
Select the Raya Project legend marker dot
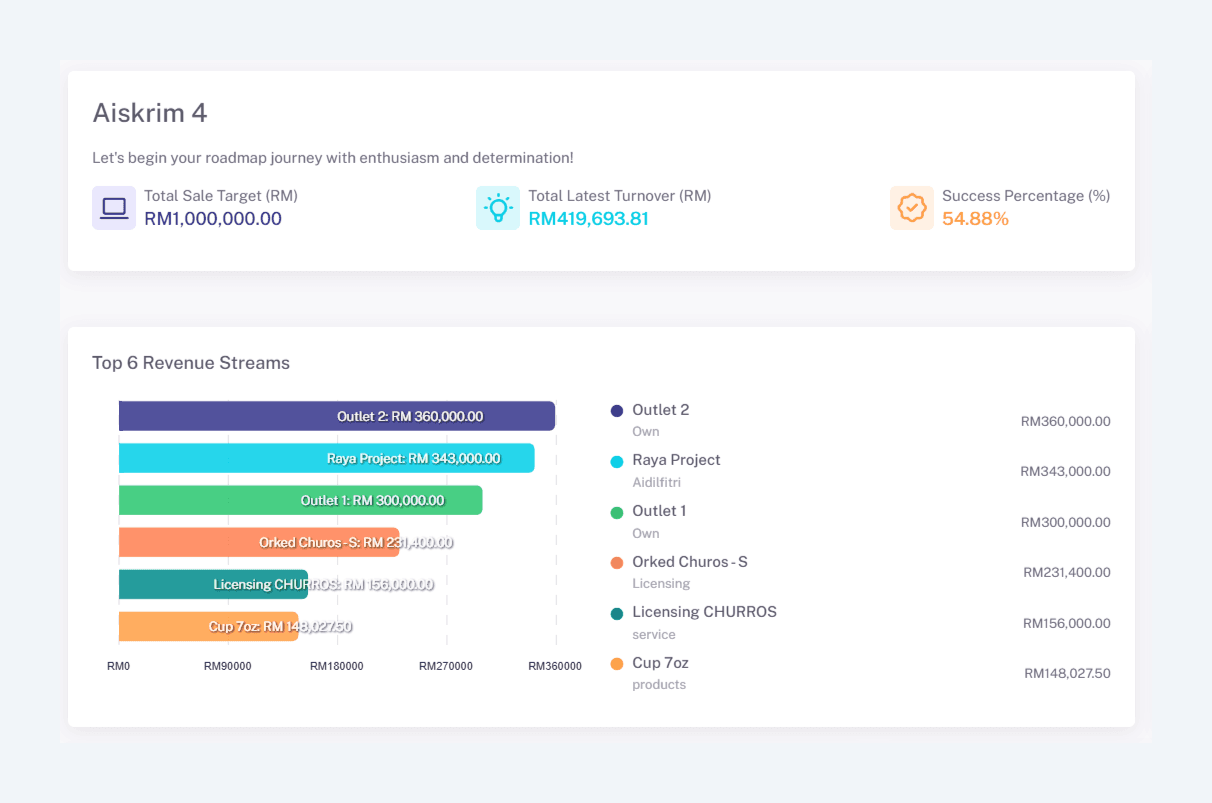(x=615, y=460)
